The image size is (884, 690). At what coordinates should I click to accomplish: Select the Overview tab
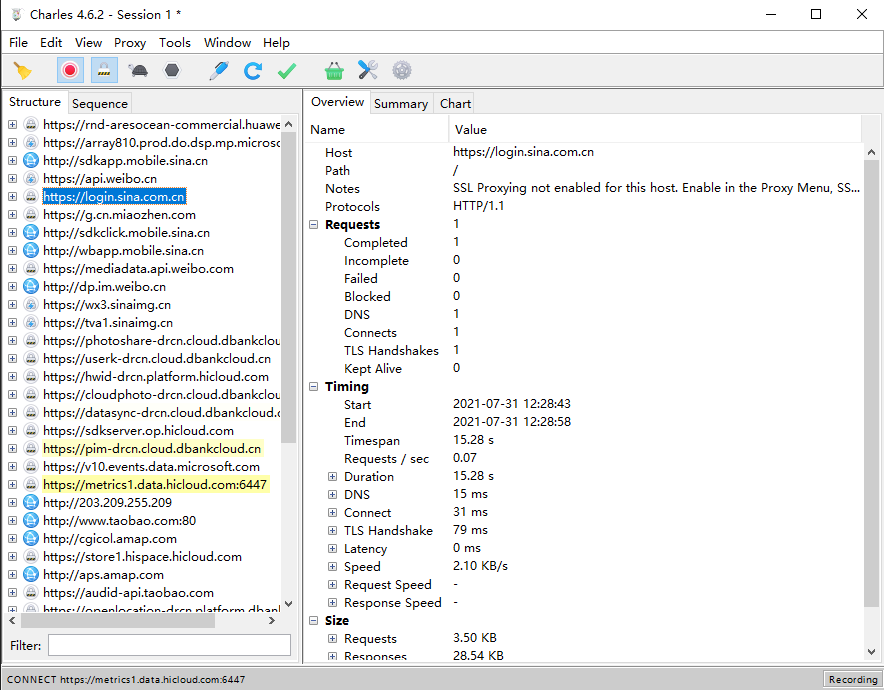click(337, 102)
